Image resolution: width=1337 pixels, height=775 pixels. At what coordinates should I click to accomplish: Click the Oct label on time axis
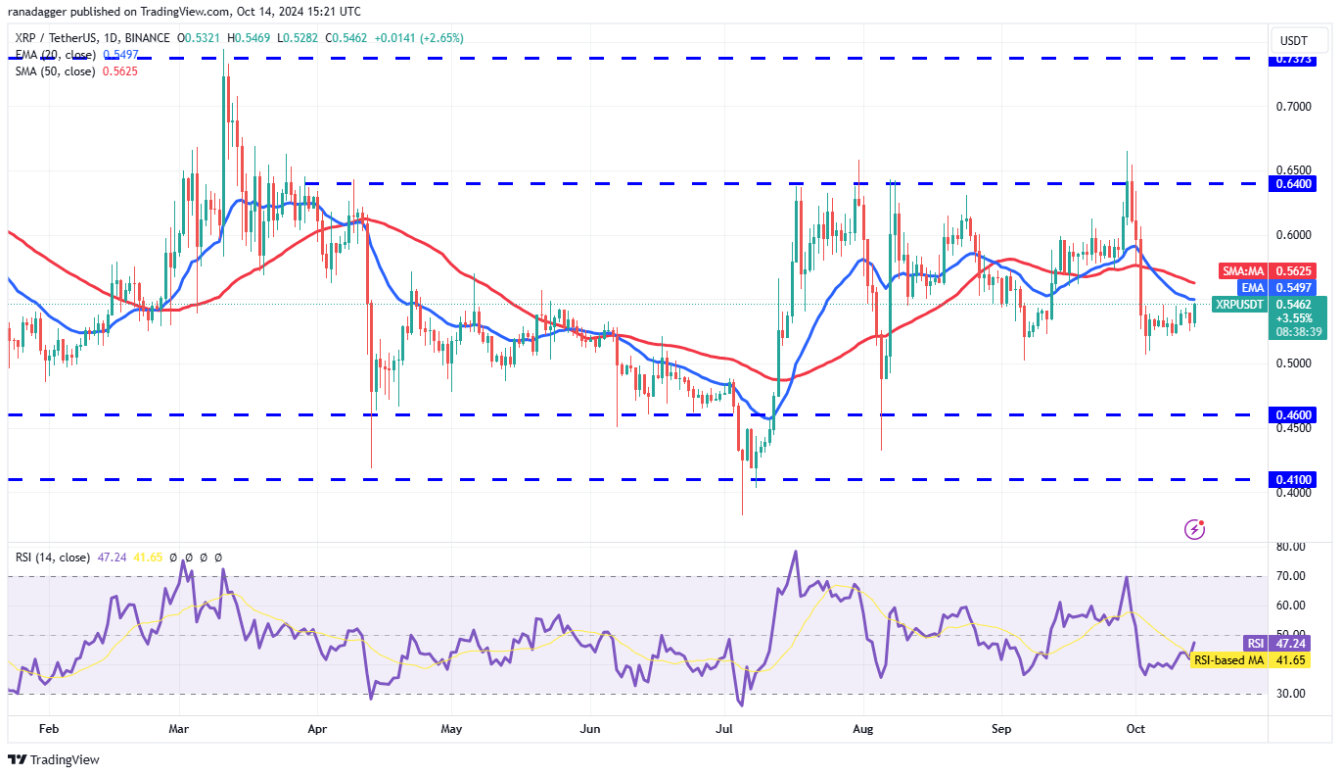[x=1135, y=730]
